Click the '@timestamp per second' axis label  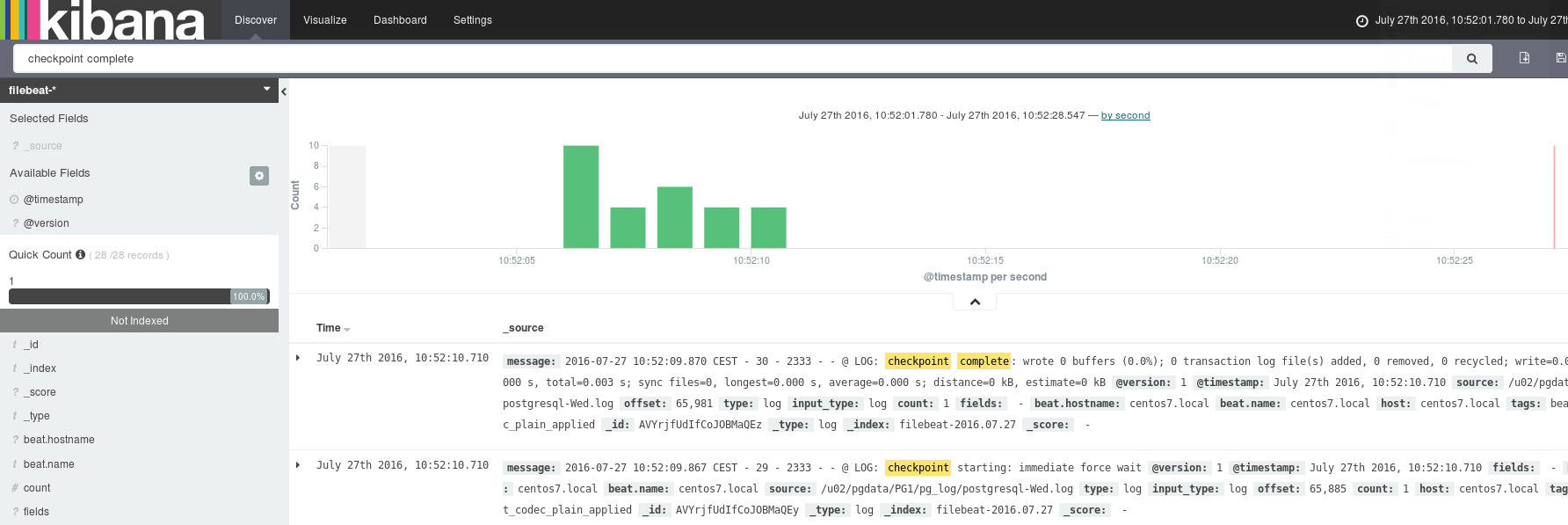985,277
